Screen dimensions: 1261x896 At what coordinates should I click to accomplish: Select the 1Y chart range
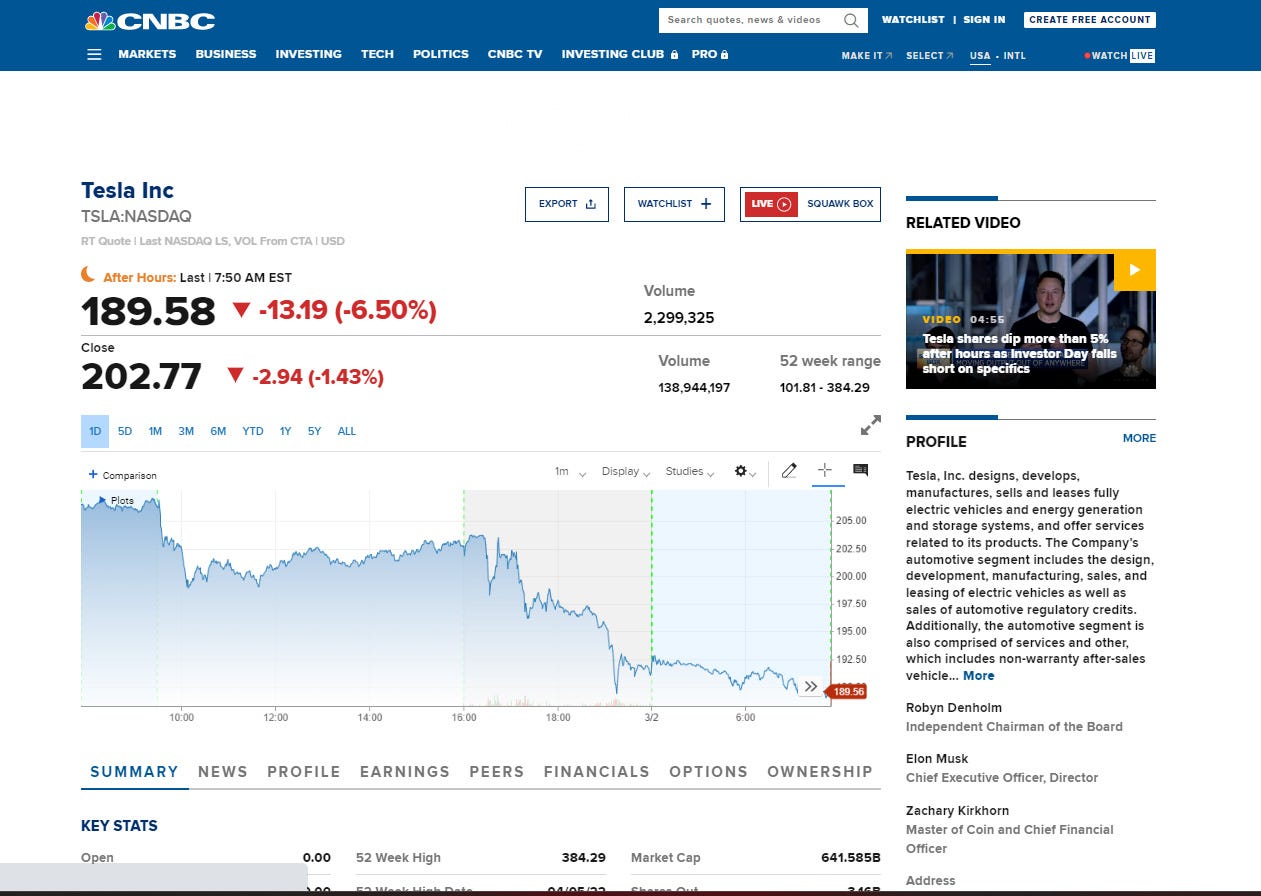(285, 432)
